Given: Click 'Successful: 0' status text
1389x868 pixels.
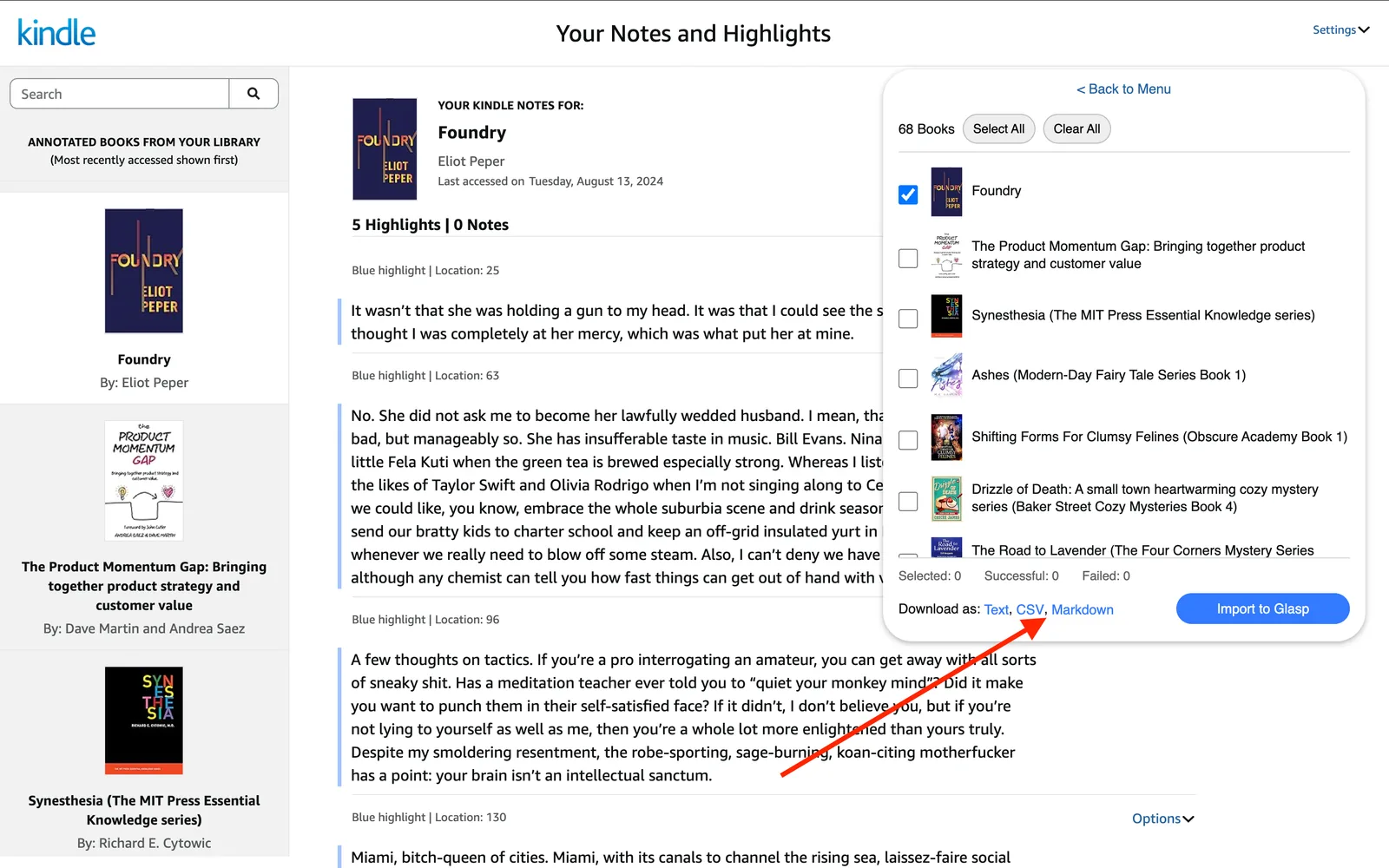Looking at the screenshot, I should tap(1022, 576).
